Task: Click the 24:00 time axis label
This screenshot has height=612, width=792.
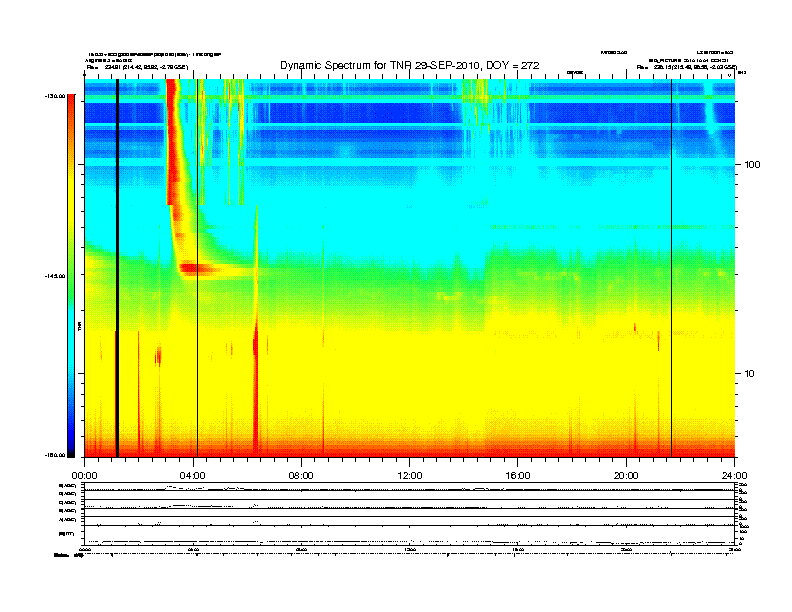Action: pos(734,476)
